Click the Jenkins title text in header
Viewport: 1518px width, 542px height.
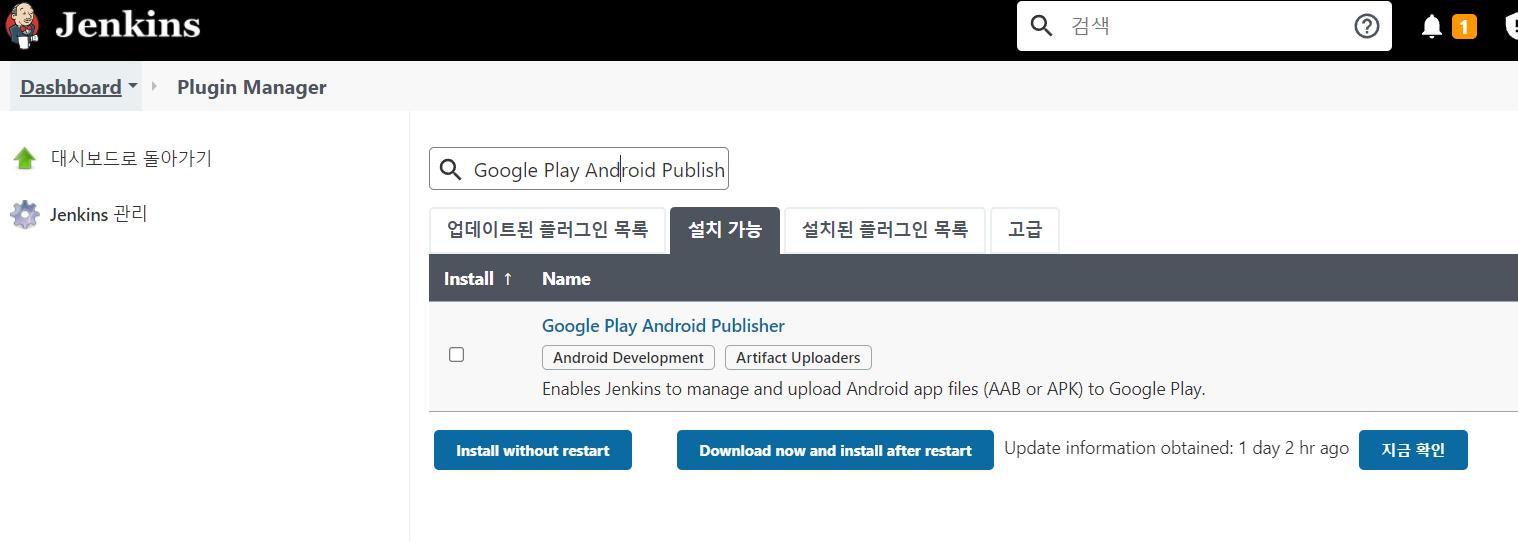tap(128, 25)
